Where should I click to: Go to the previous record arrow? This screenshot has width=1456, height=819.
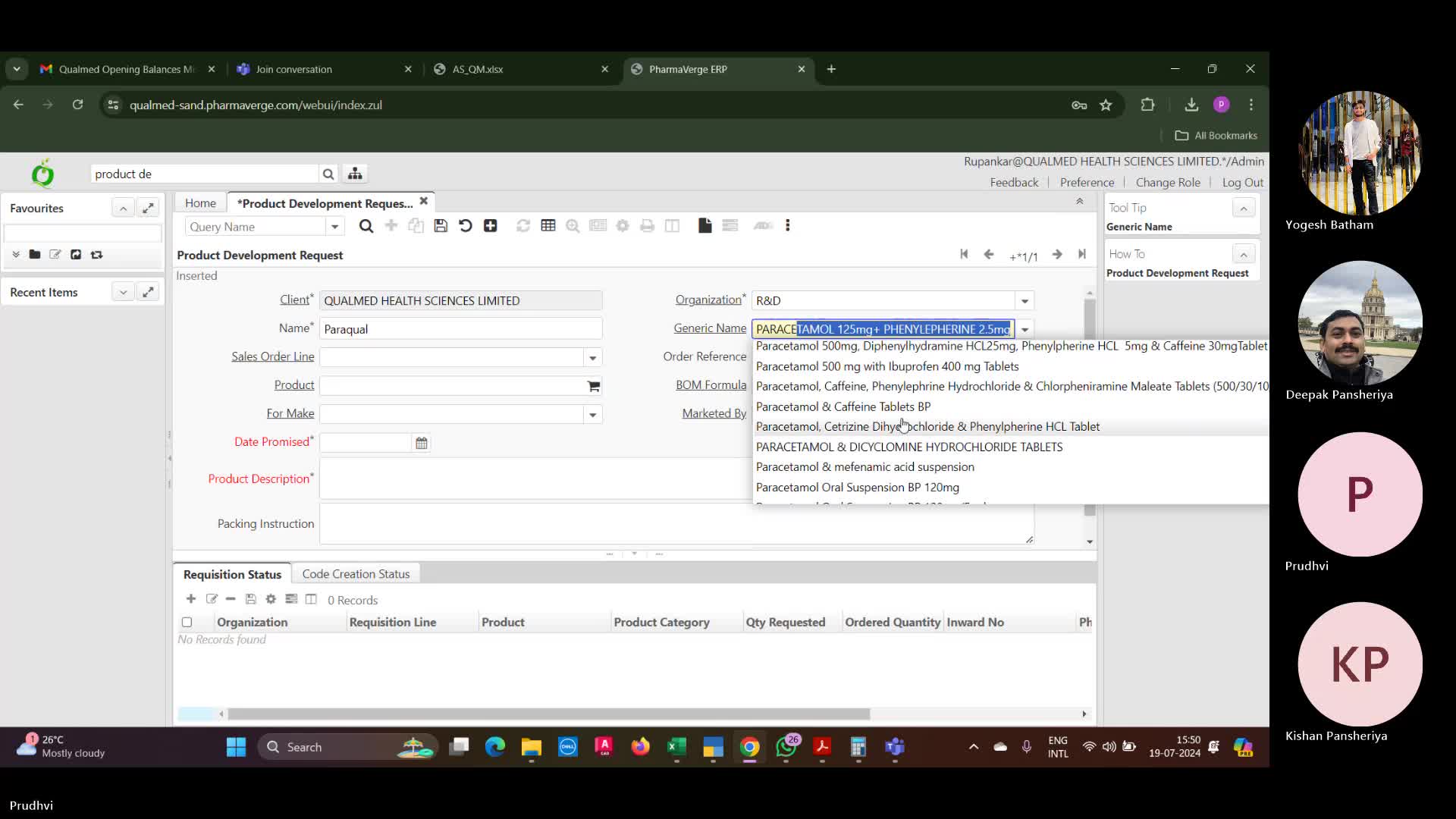(x=989, y=255)
